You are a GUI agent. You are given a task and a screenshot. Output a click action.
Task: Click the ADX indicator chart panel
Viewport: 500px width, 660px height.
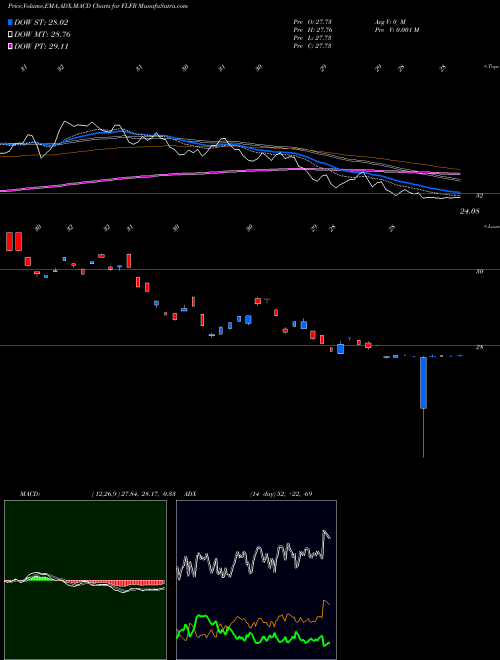(256, 580)
